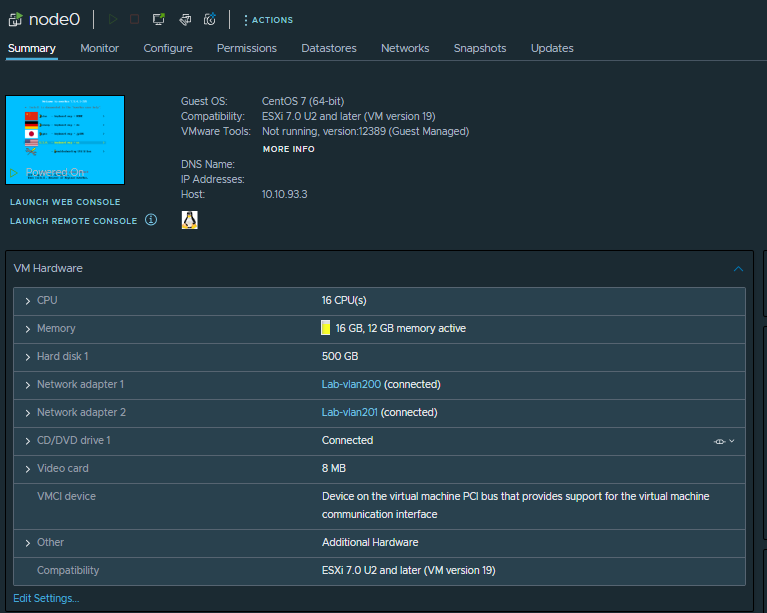767x613 pixels.
Task: Open the Lab-vlan200 network link
Action: click(x=351, y=384)
